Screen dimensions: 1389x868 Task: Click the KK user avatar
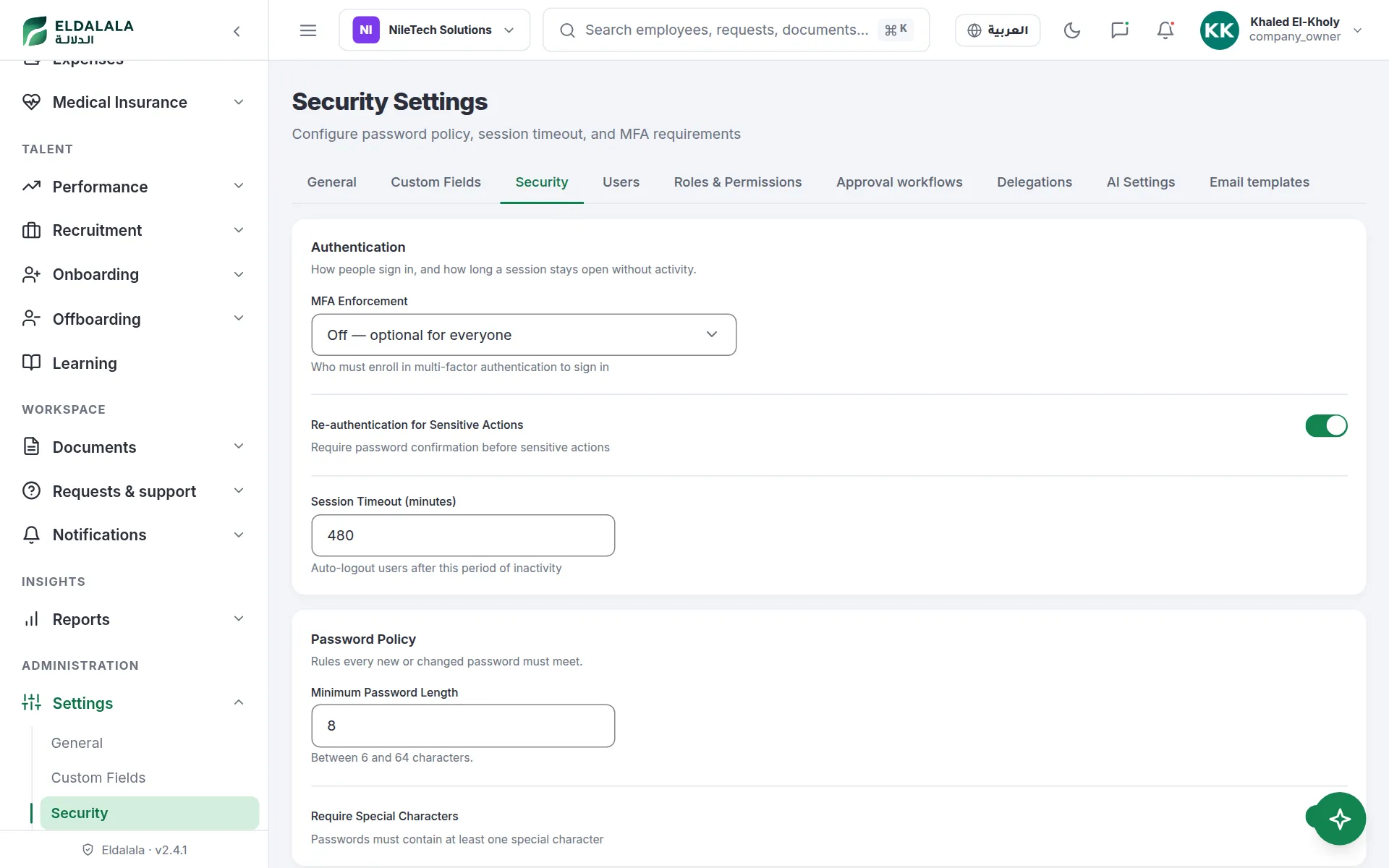pyautogui.click(x=1219, y=30)
